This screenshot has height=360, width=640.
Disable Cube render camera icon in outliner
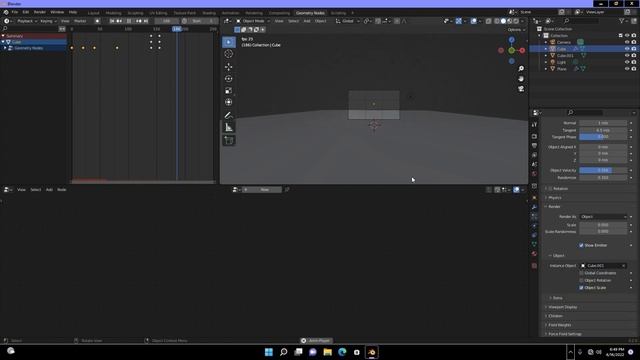tap(633, 49)
